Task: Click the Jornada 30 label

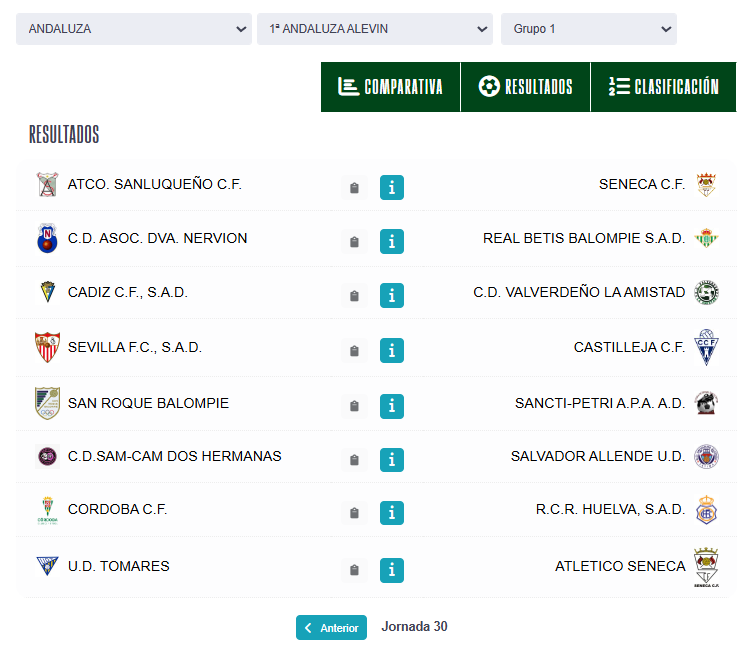Action: point(414,626)
